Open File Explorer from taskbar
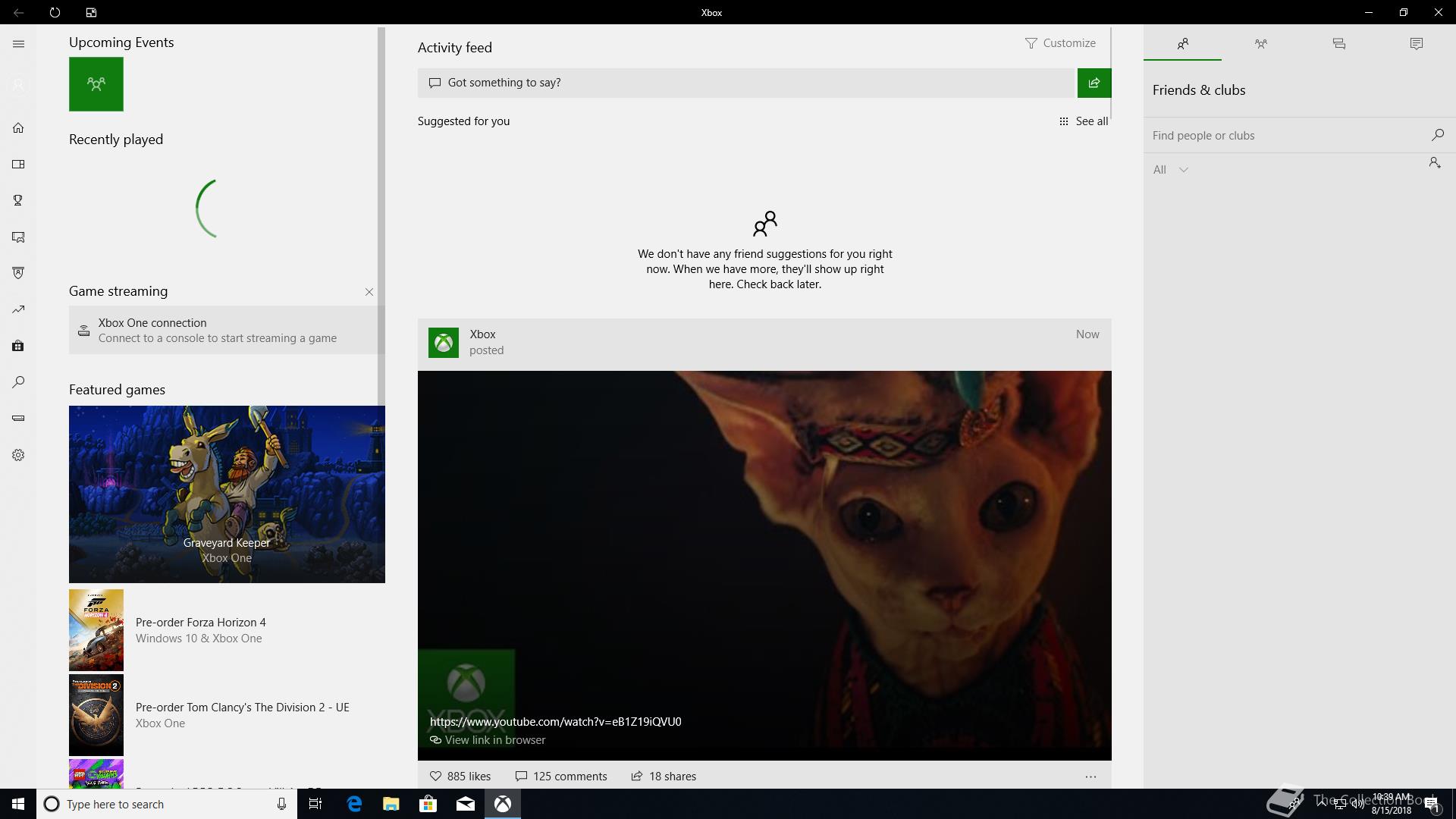The image size is (1456, 819). pos(391,804)
